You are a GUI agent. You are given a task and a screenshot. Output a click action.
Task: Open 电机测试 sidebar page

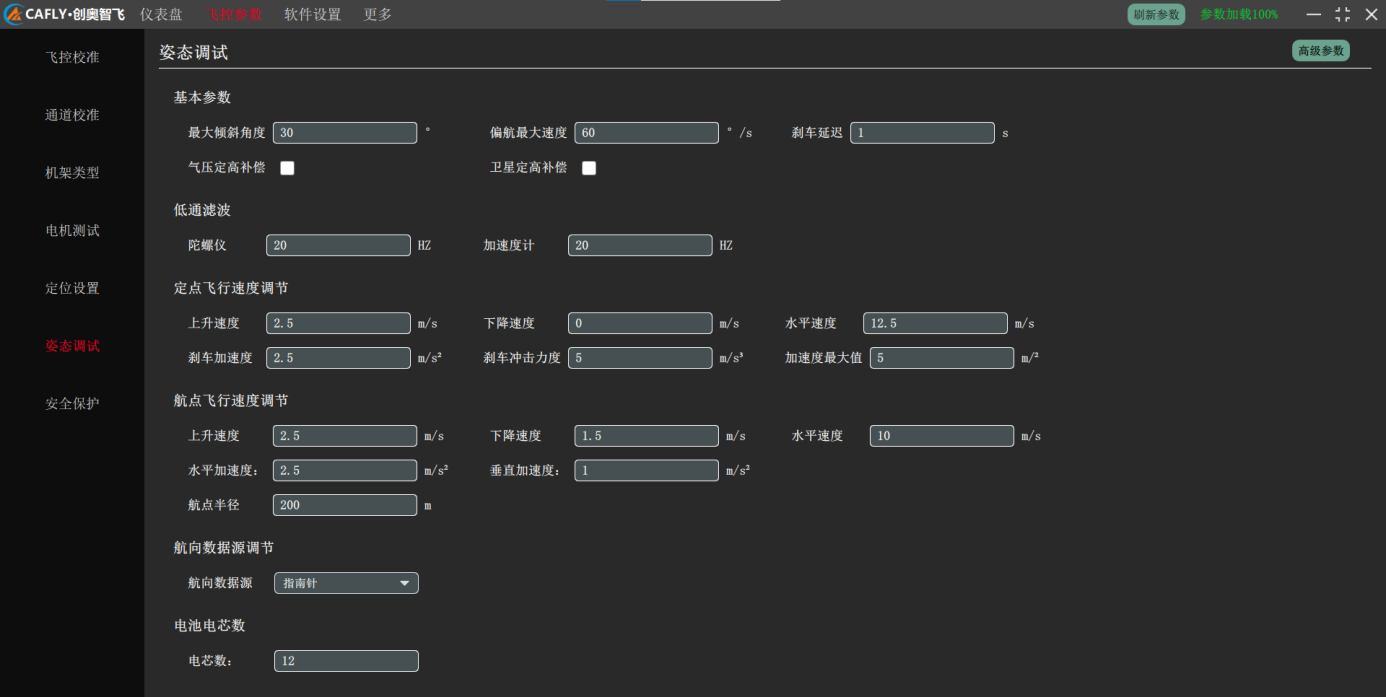pyautogui.click(x=72, y=230)
